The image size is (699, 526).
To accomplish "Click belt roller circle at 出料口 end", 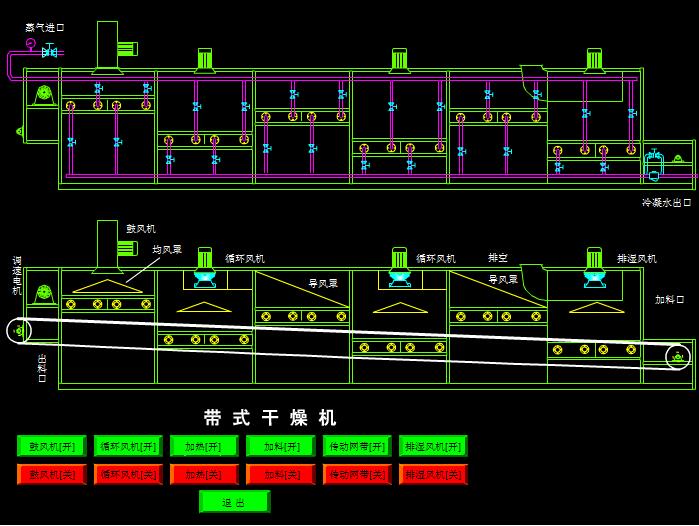I will point(19,330).
